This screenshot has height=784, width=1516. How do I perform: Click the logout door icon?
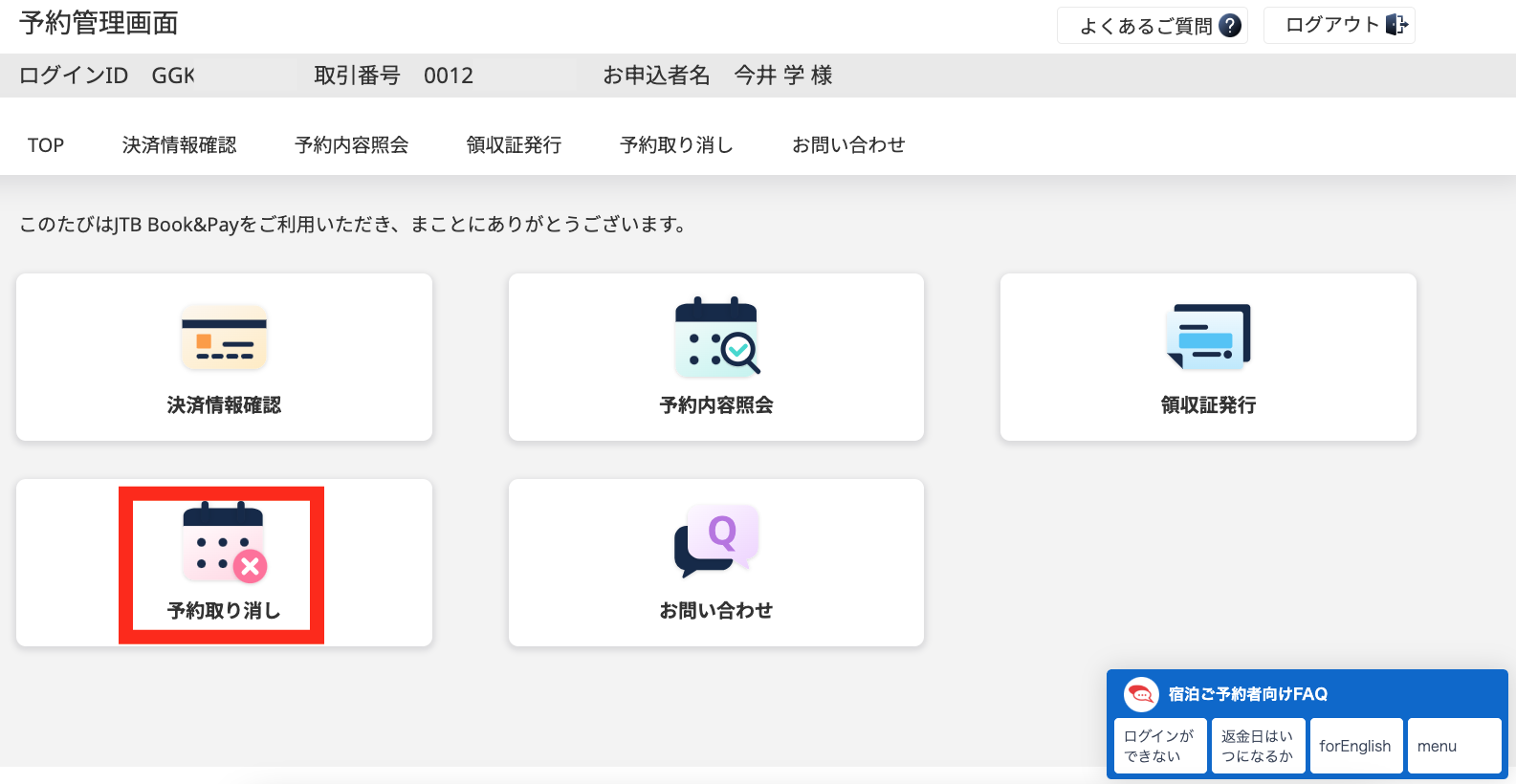[x=1396, y=25]
